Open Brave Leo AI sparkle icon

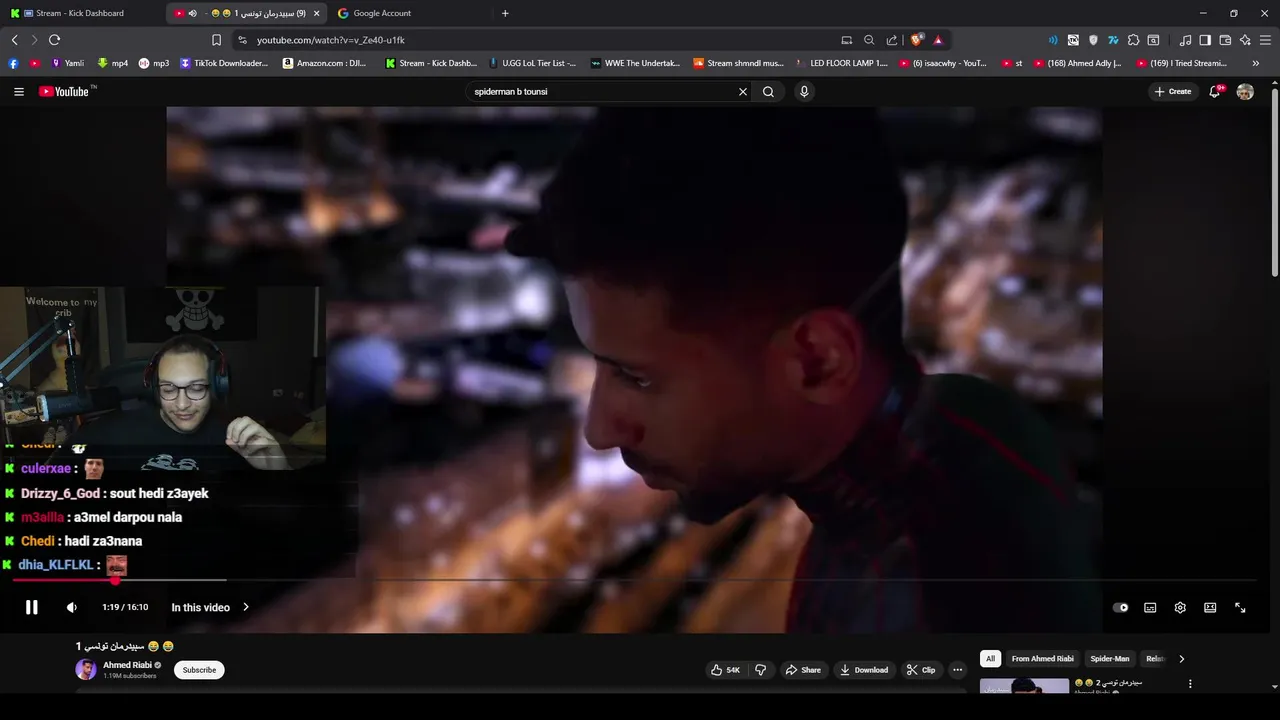[x=1245, y=40]
